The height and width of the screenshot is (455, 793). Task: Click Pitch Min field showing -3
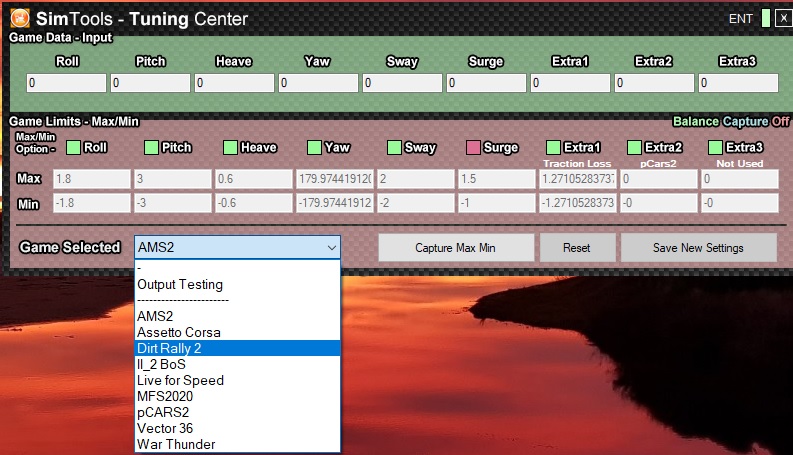[x=172, y=203]
